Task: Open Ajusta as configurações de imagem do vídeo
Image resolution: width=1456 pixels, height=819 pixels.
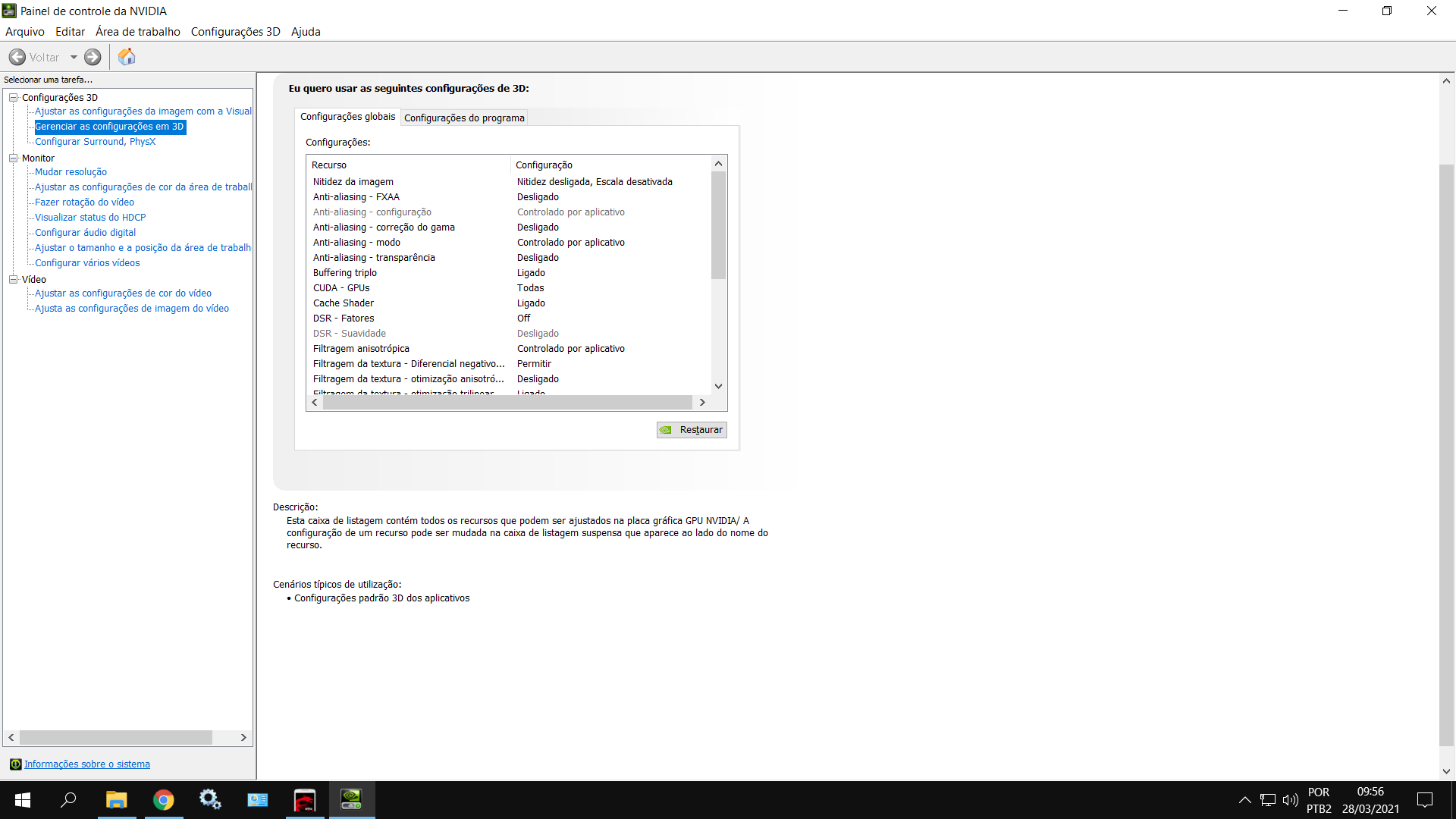Action: click(131, 309)
